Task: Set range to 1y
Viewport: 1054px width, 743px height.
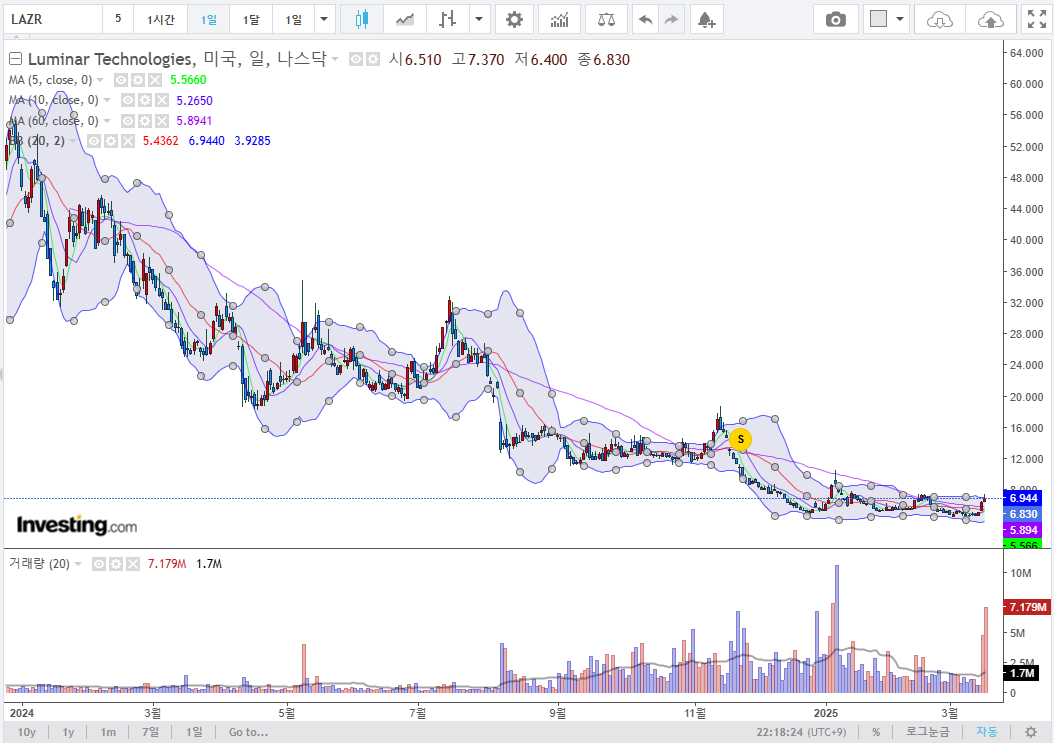Action: tap(68, 732)
